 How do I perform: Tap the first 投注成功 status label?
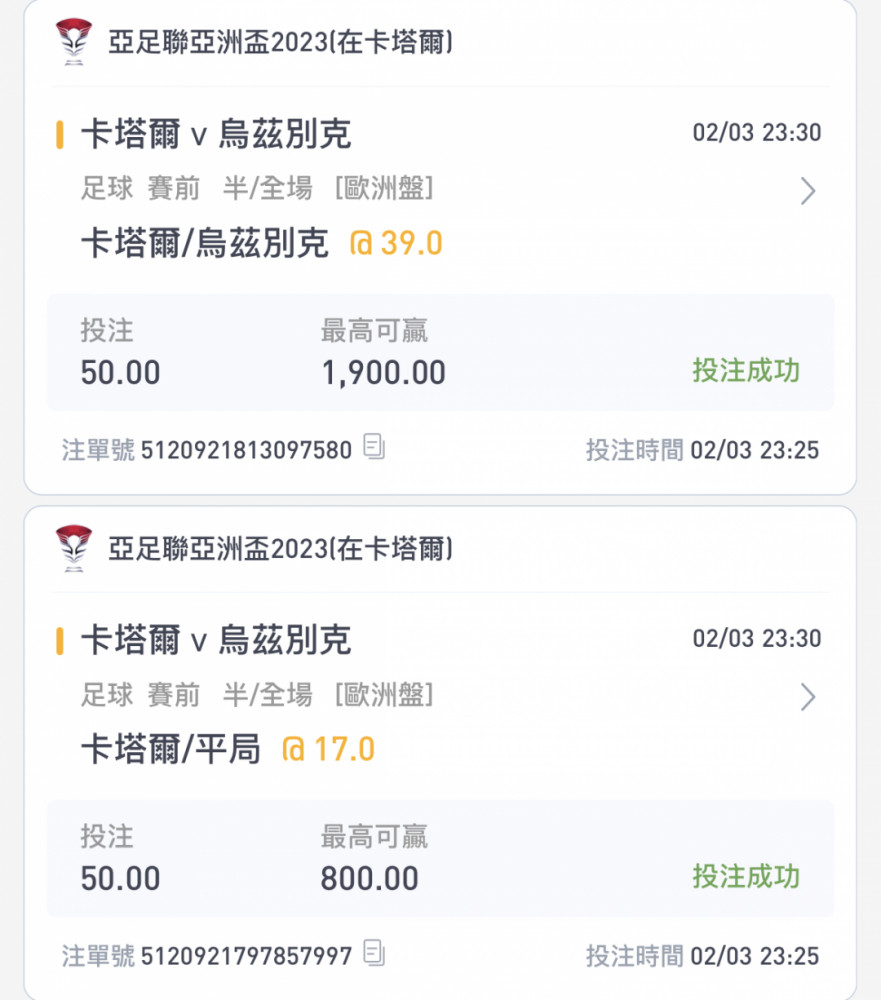tap(746, 371)
